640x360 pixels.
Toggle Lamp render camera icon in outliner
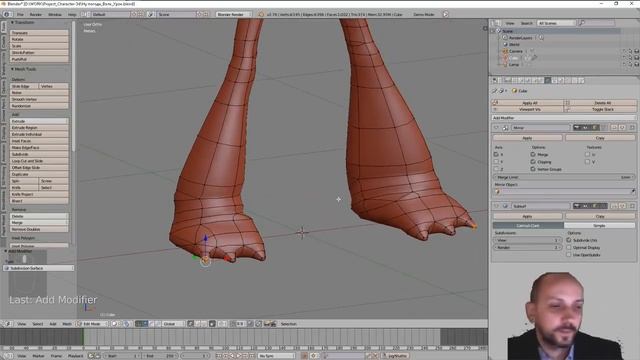(636, 64)
